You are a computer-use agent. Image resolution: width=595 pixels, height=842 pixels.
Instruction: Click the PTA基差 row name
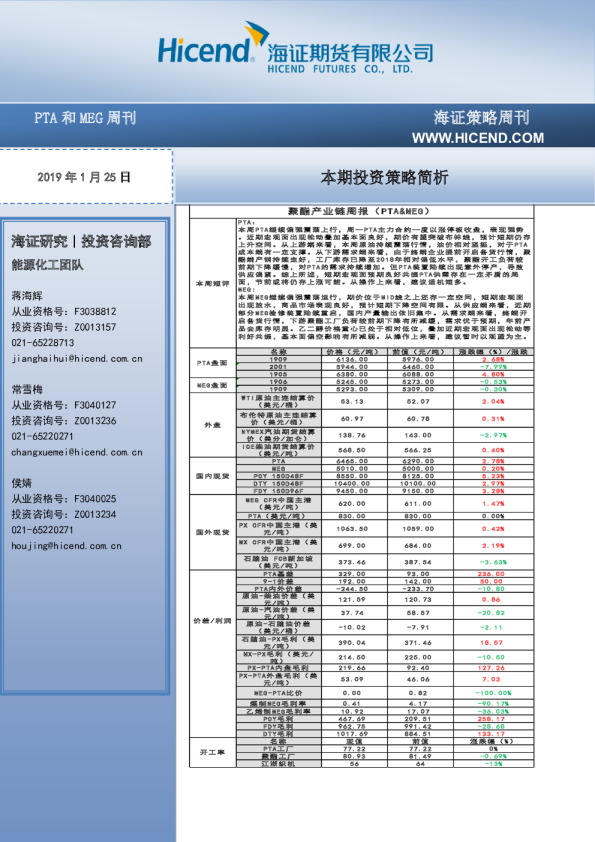278,574
